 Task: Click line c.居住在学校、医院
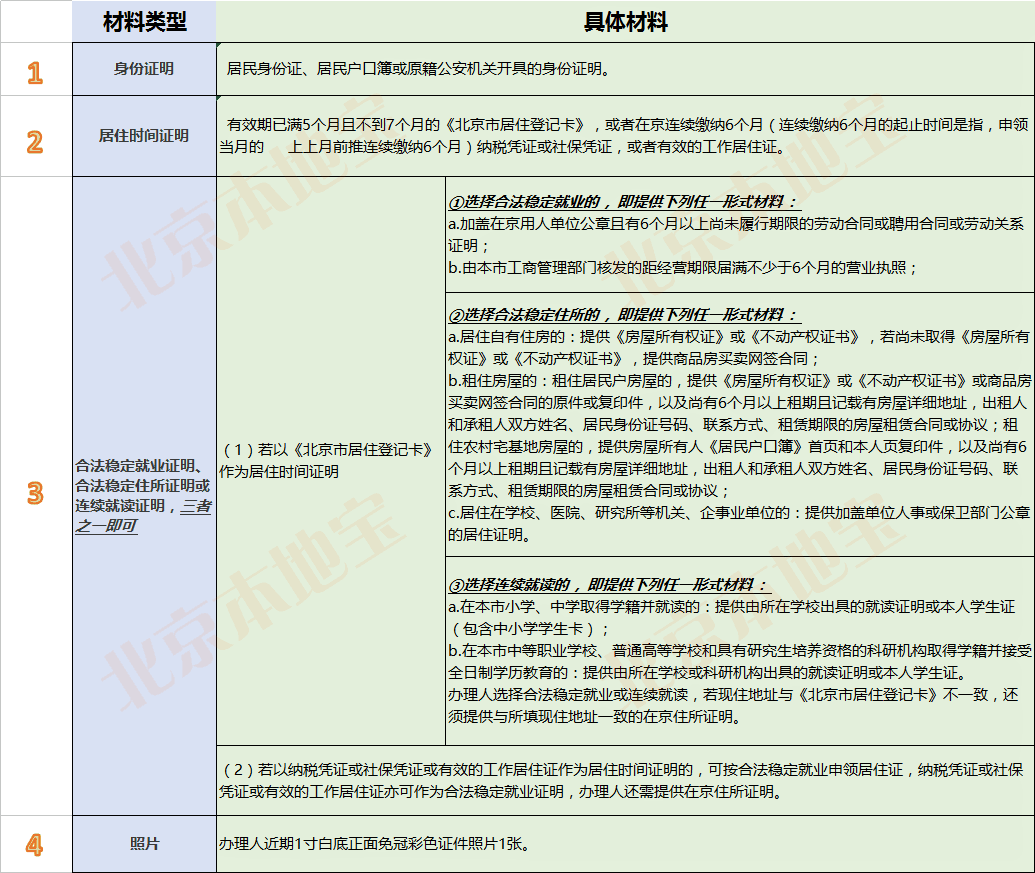point(739,524)
